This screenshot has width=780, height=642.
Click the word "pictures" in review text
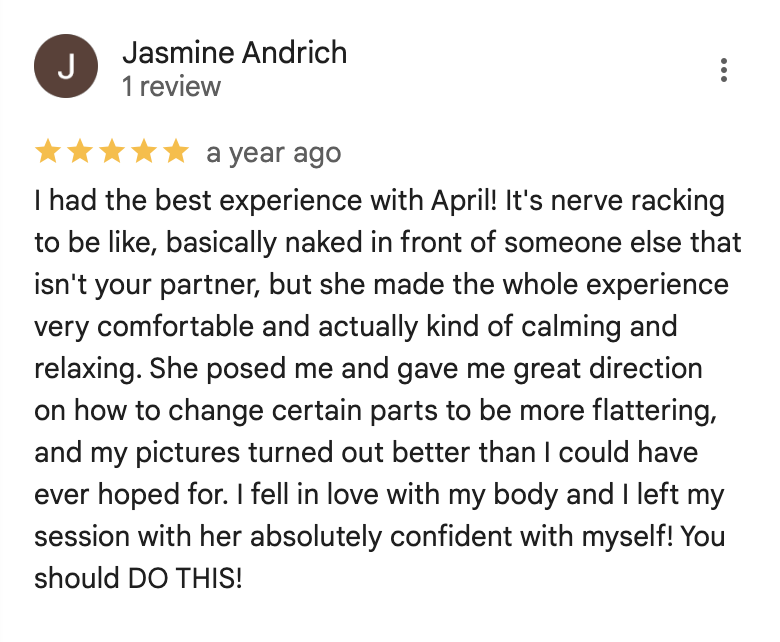pyautogui.click(x=188, y=454)
